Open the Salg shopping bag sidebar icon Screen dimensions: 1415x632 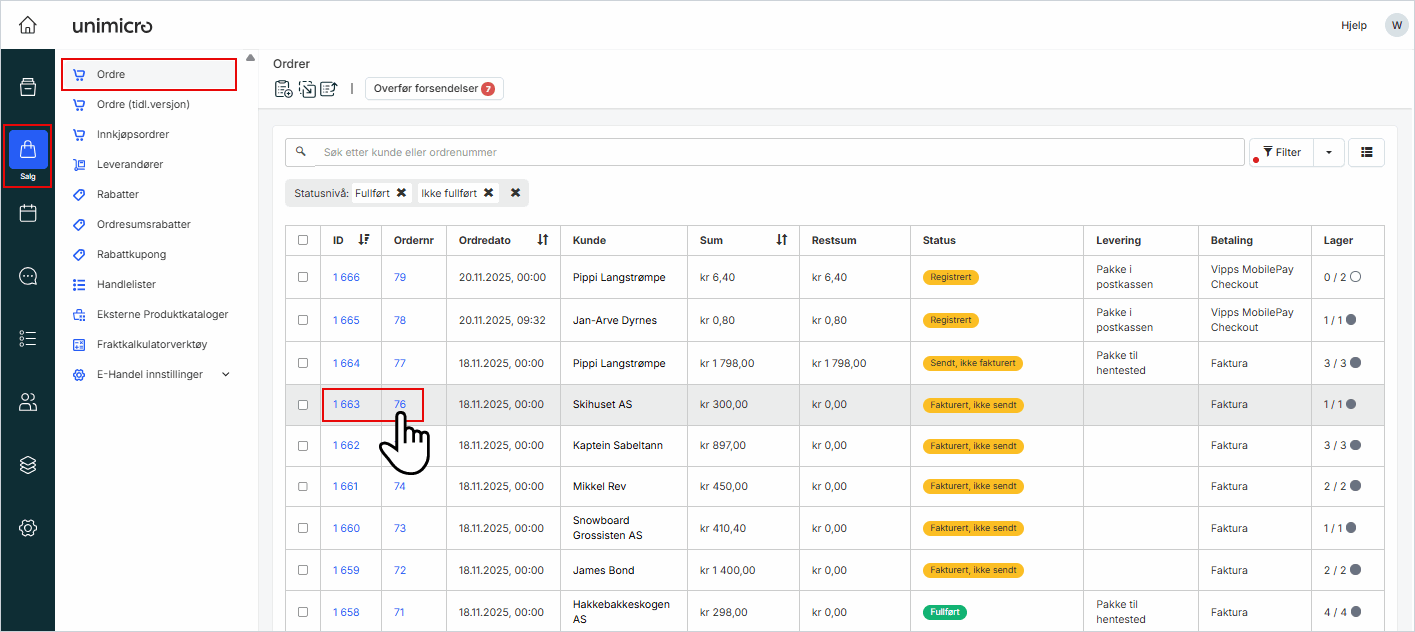click(28, 151)
